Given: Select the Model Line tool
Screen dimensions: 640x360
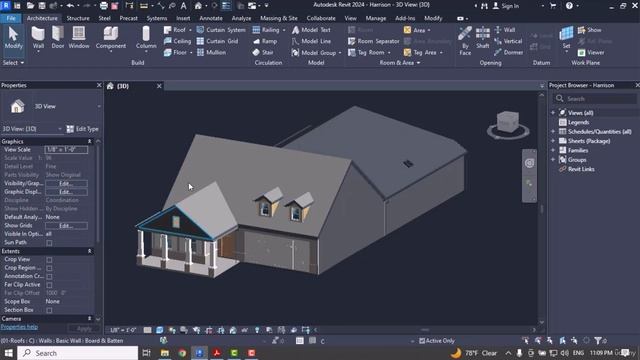Looking at the screenshot, I should [x=311, y=41].
